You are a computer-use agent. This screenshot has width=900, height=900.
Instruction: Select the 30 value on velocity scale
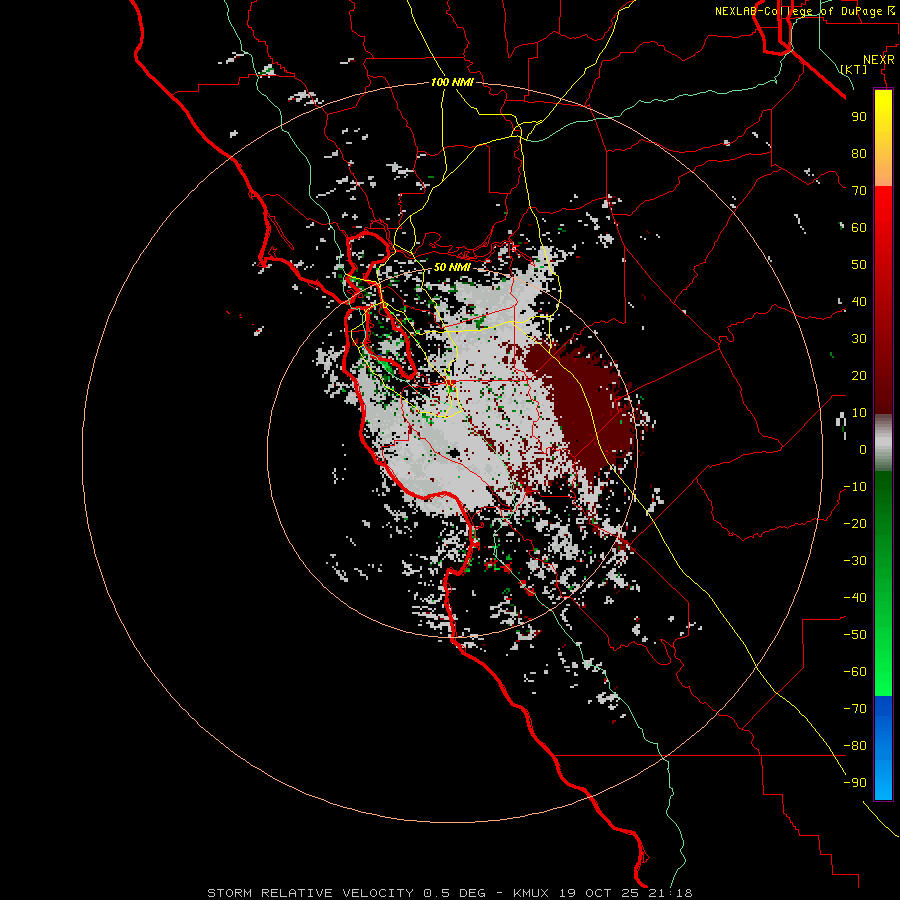pyautogui.click(x=859, y=339)
